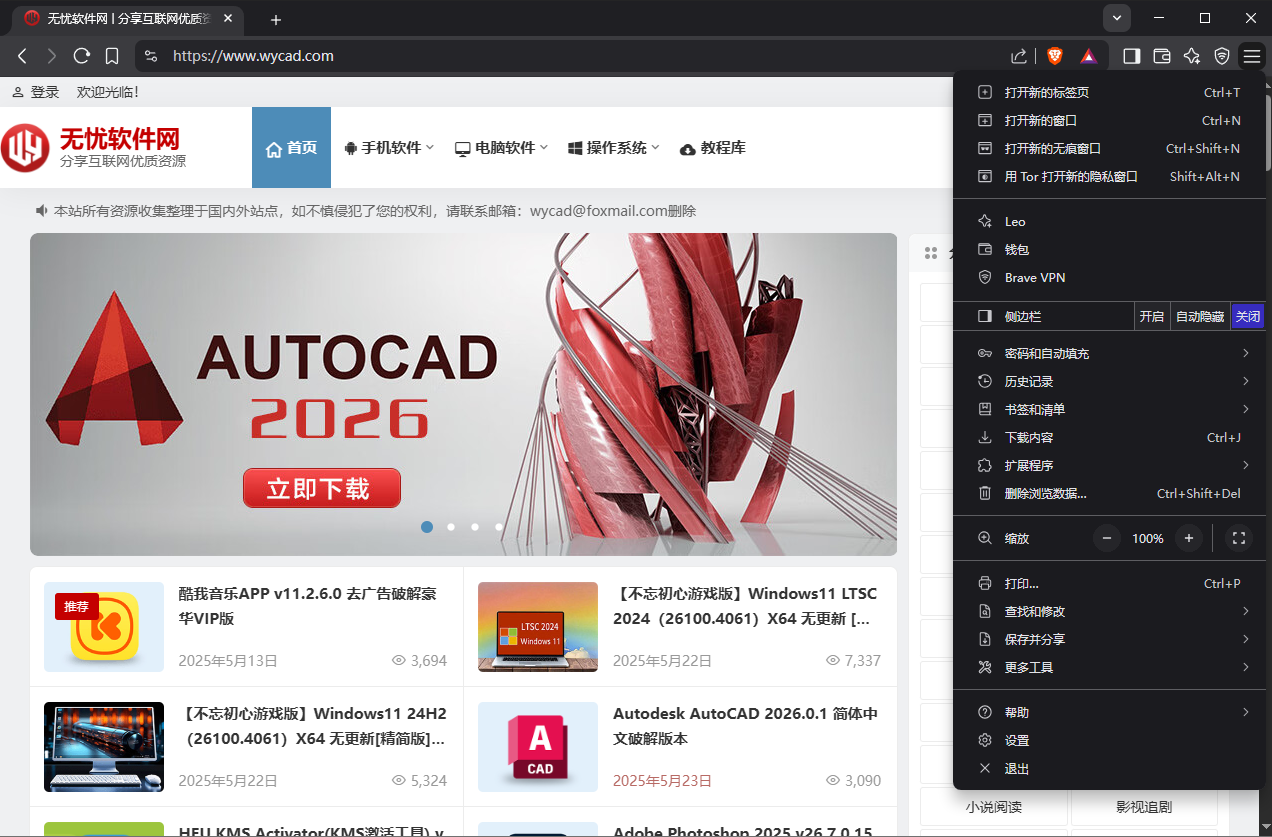Viewport: 1272px width, 837px height.
Task: Open Leo AI toolbar icon
Action: pos(1192,56)
